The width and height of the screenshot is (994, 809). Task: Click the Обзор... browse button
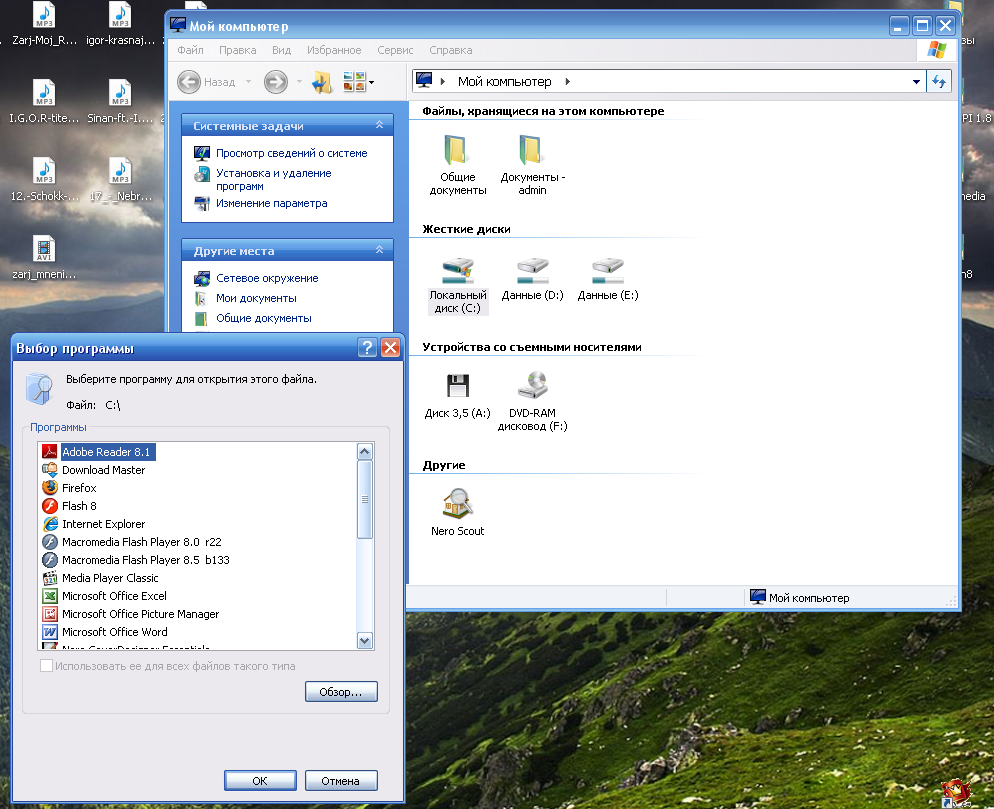[341, 692]
